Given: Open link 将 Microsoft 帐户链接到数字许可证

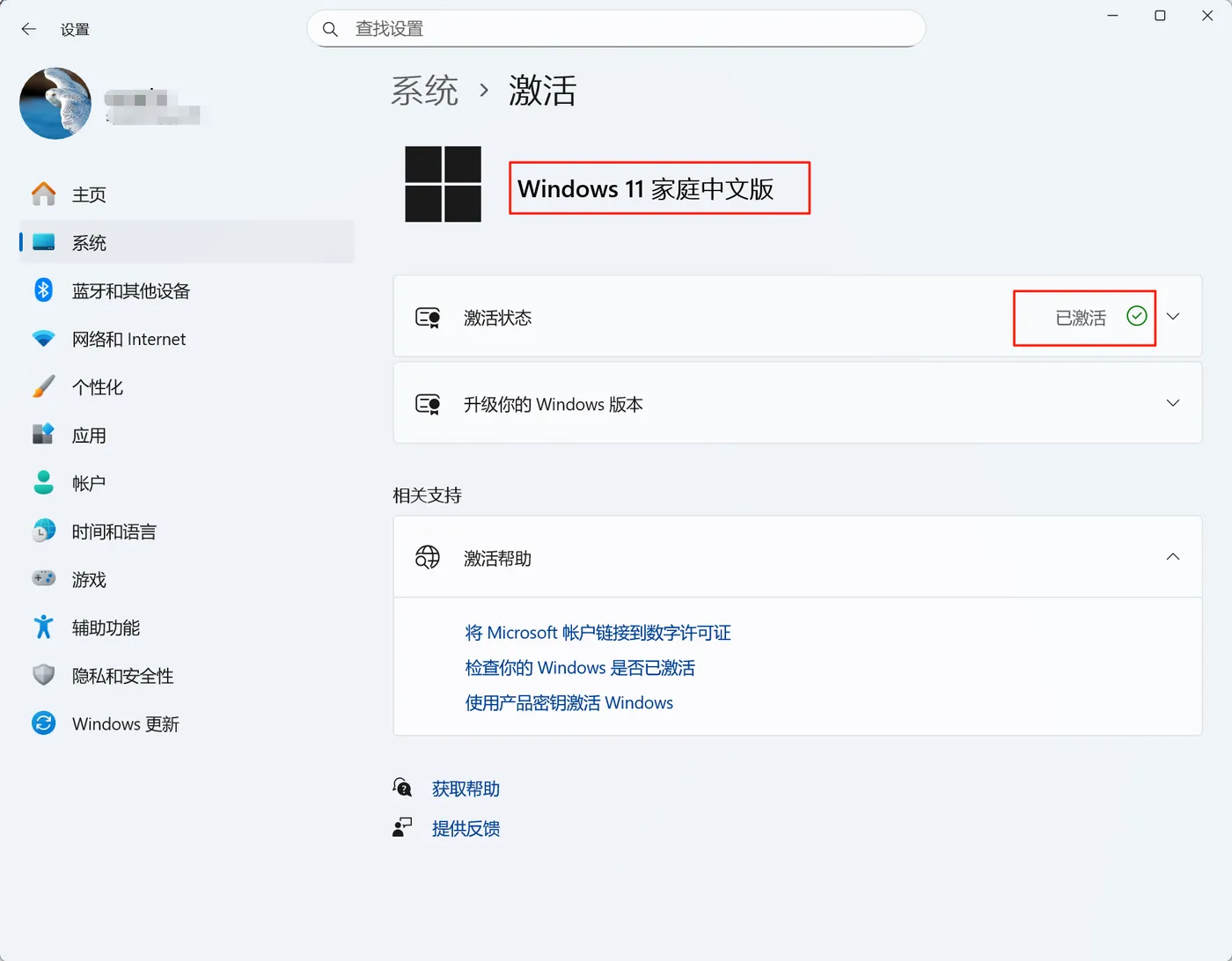Looking at the screenshot, I should (x=598, y=633).
